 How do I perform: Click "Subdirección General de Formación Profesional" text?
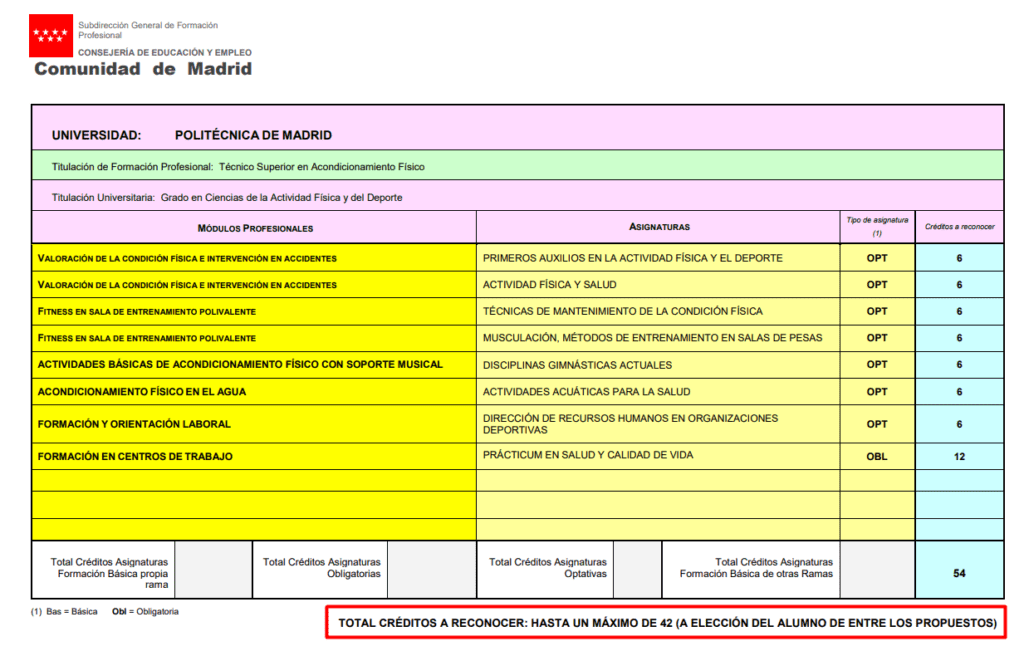[x=148, y=30]
